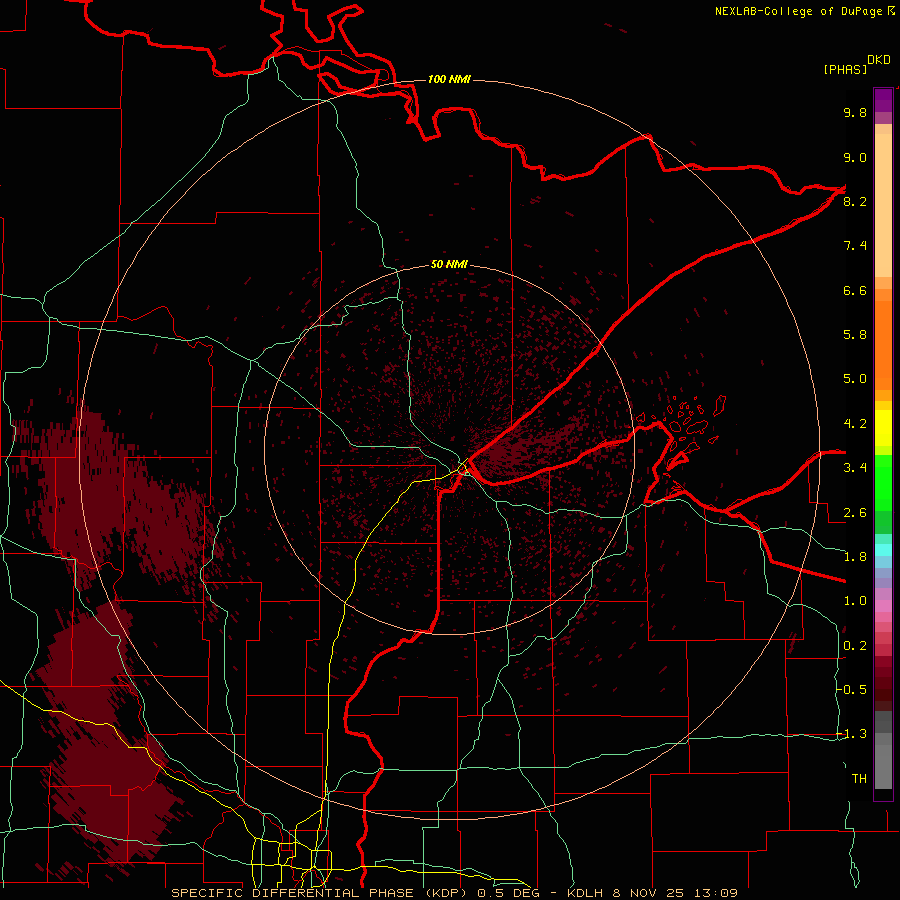The width and height of the screenshot is (900, 900).
Task: Click the -1.3 legend value
Action: tap(851, 734)
